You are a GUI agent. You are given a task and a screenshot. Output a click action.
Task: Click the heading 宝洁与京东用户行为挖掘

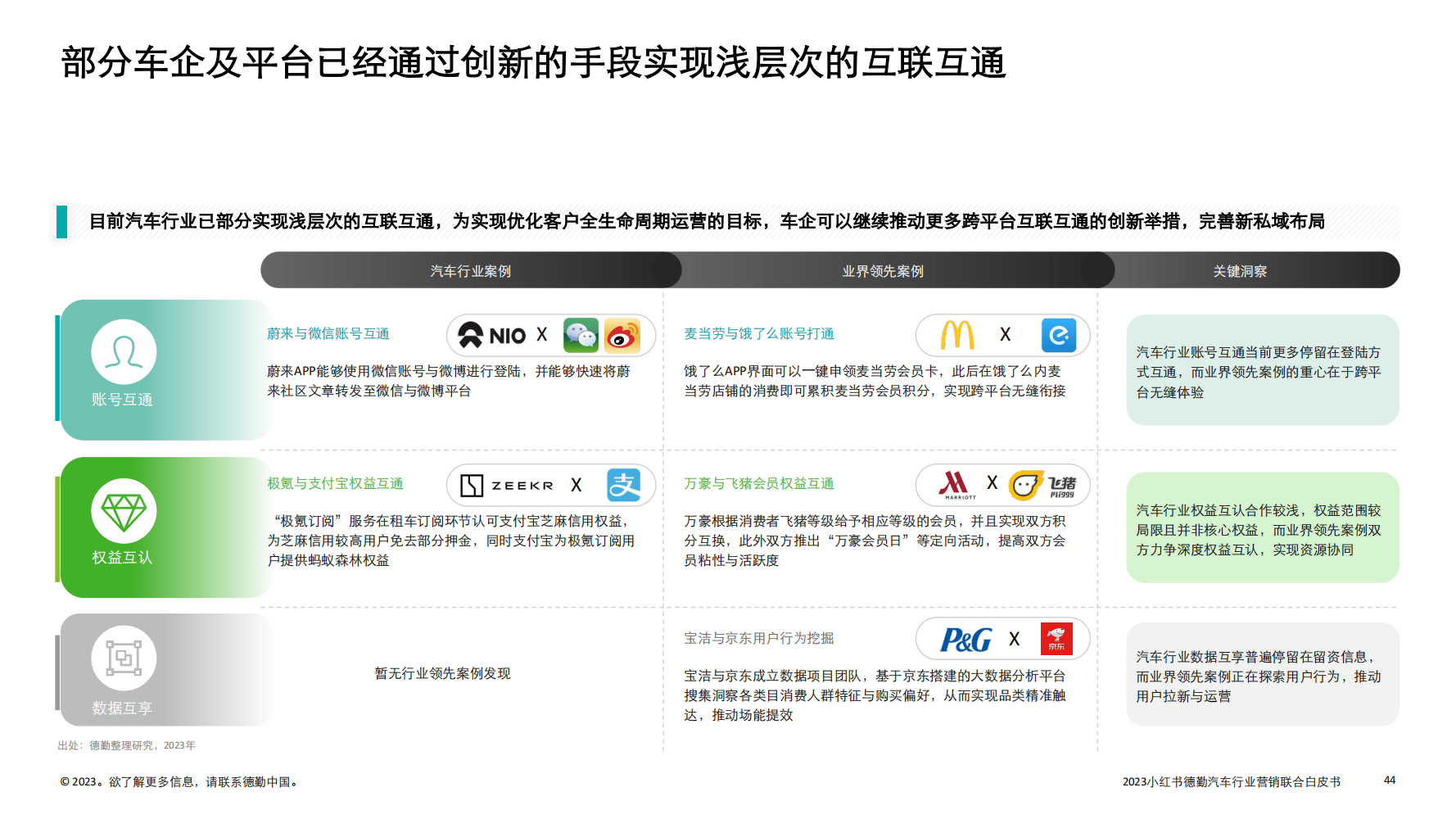click(x=759, y=638)
